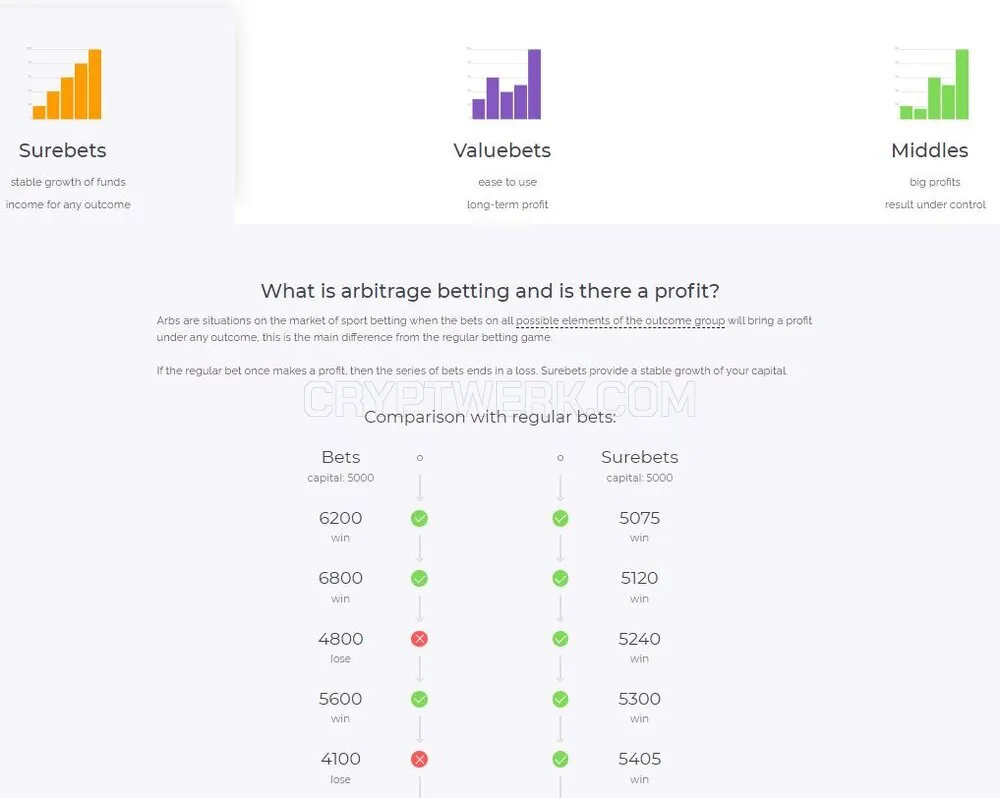The width and height of the screenshot is (1000, 798).
Task: Open the Valuebets tab heading
Action: 502,151
